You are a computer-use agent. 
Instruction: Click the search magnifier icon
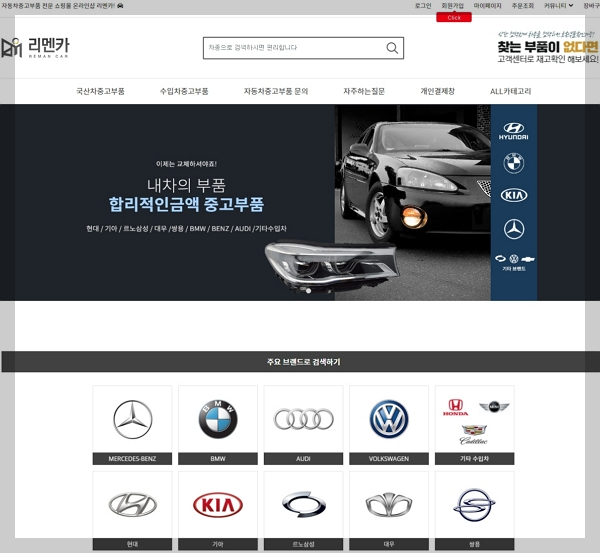click(392, 48)
